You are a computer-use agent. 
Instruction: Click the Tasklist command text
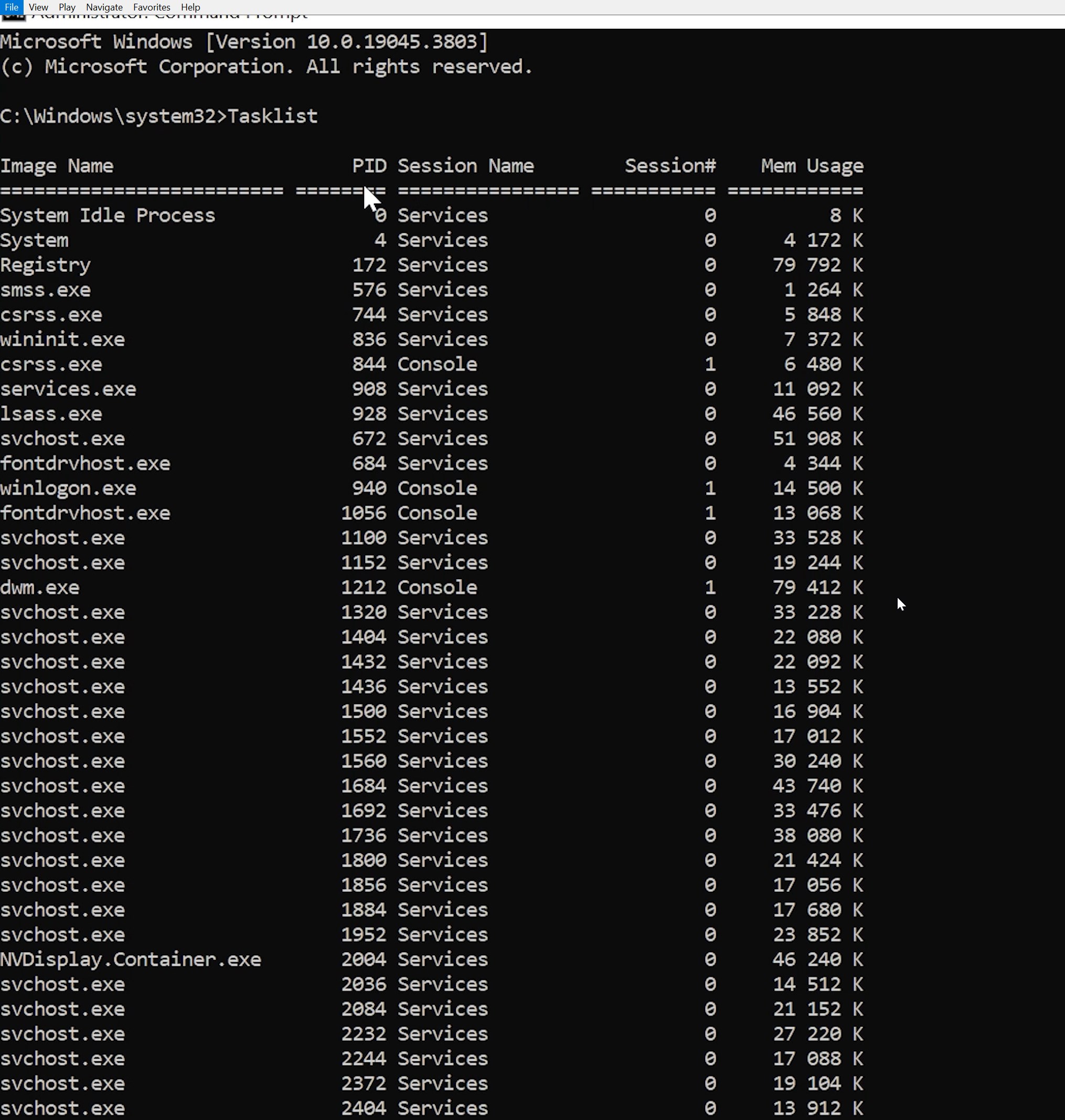click(272, 116)
